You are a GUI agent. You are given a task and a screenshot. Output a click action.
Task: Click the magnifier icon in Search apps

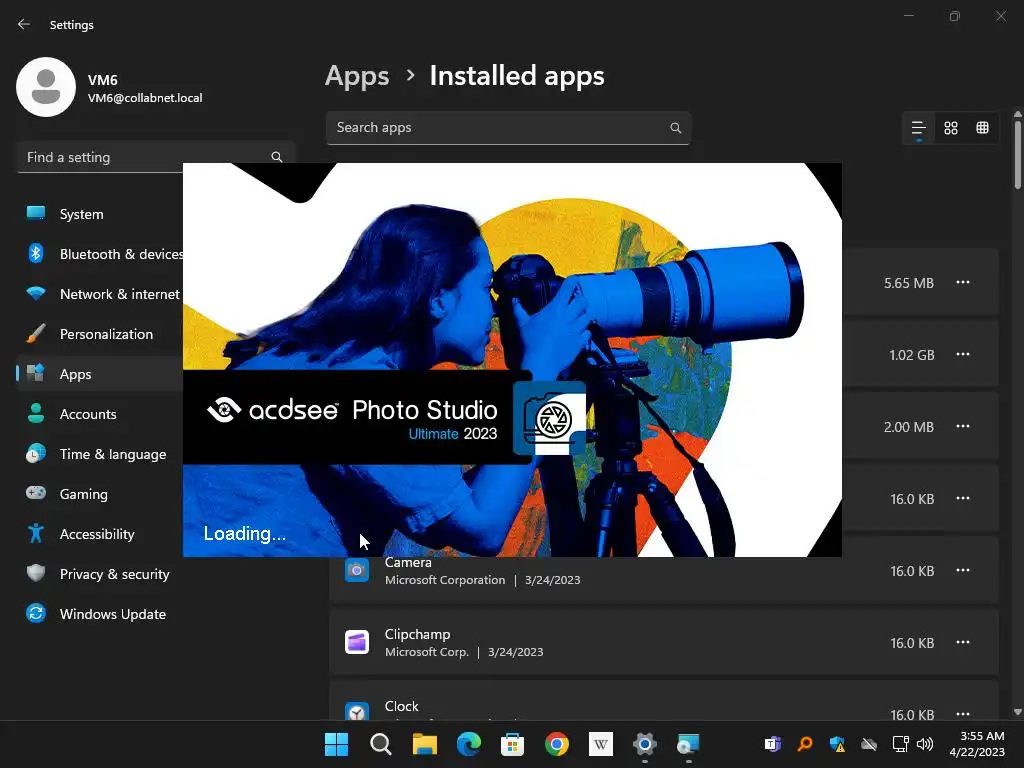[676, 128]
